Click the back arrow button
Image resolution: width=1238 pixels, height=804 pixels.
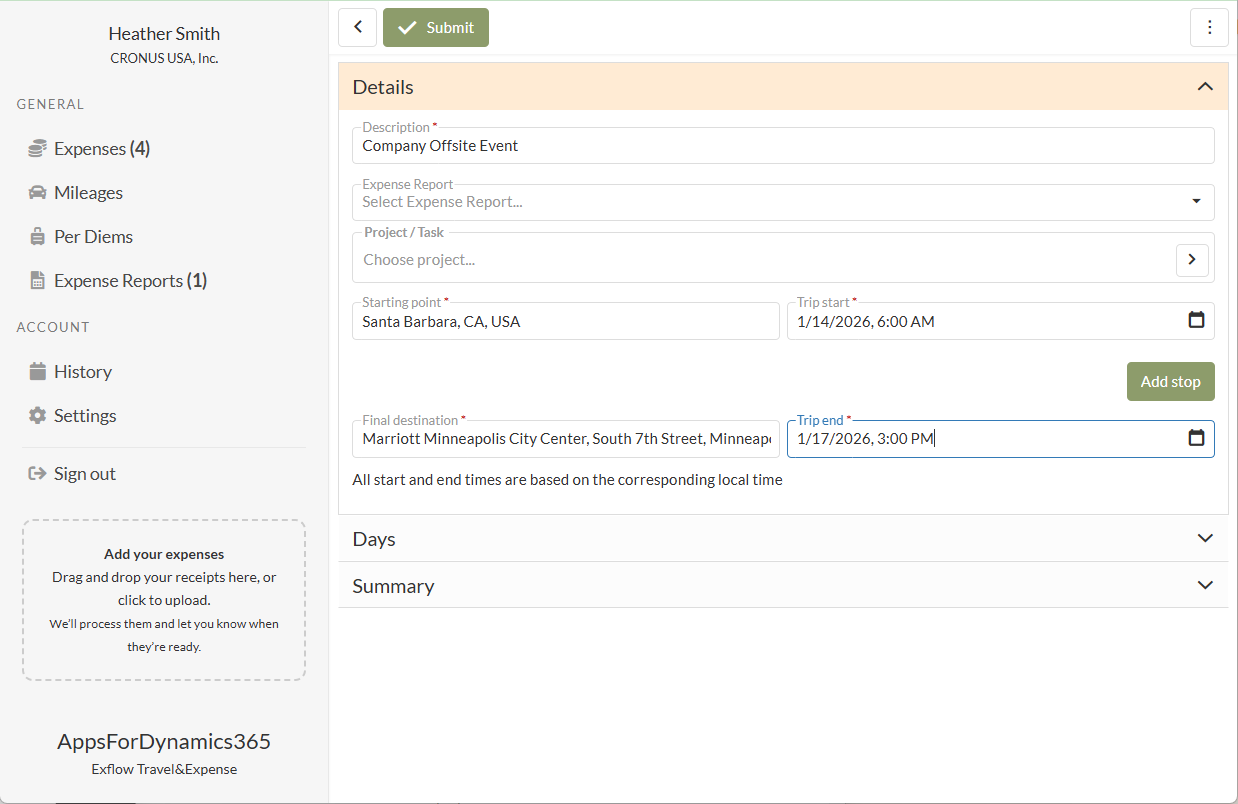357,28
